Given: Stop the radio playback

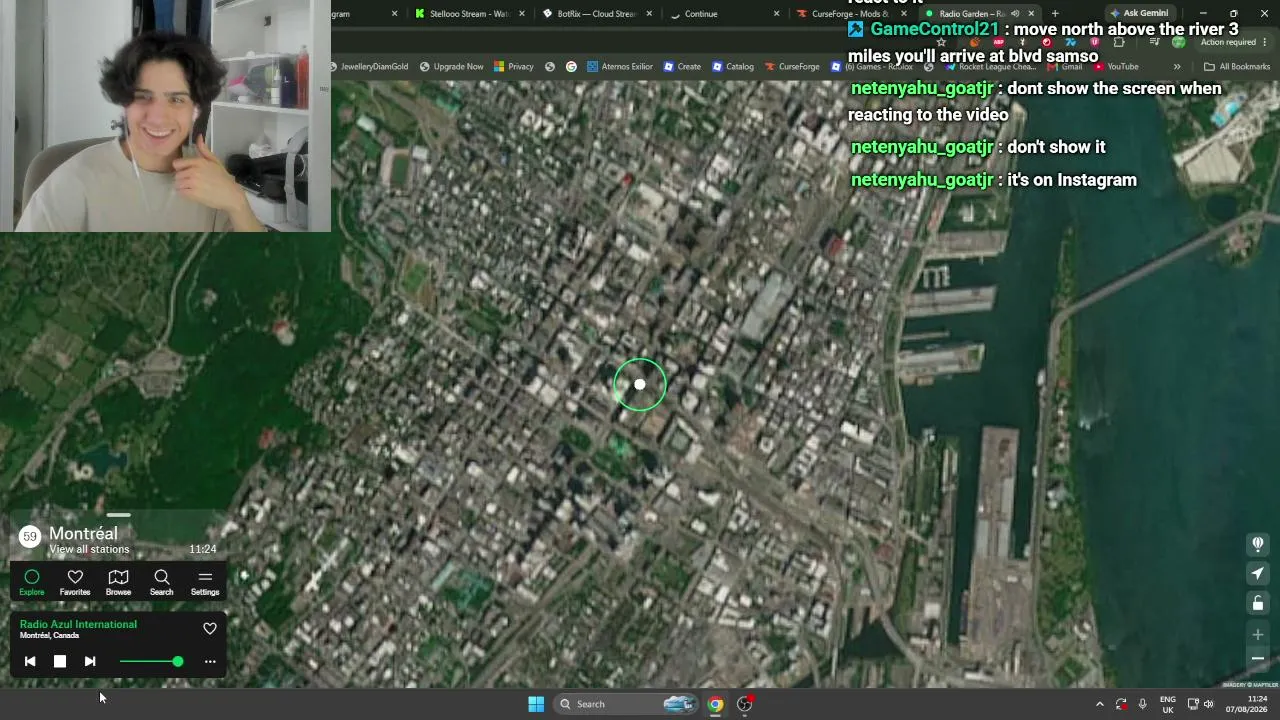Looking at the screenshot, I should pyautogui.click(x=60, y=661).
